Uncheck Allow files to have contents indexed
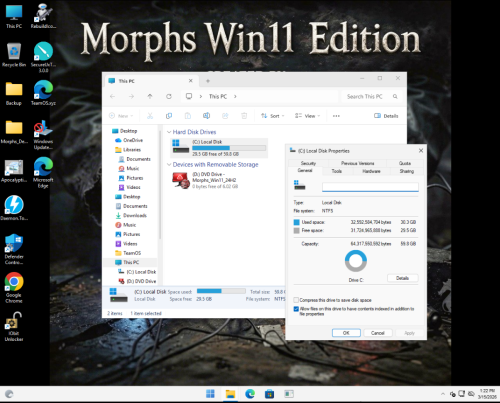500x403 pixels. [296, 309]
